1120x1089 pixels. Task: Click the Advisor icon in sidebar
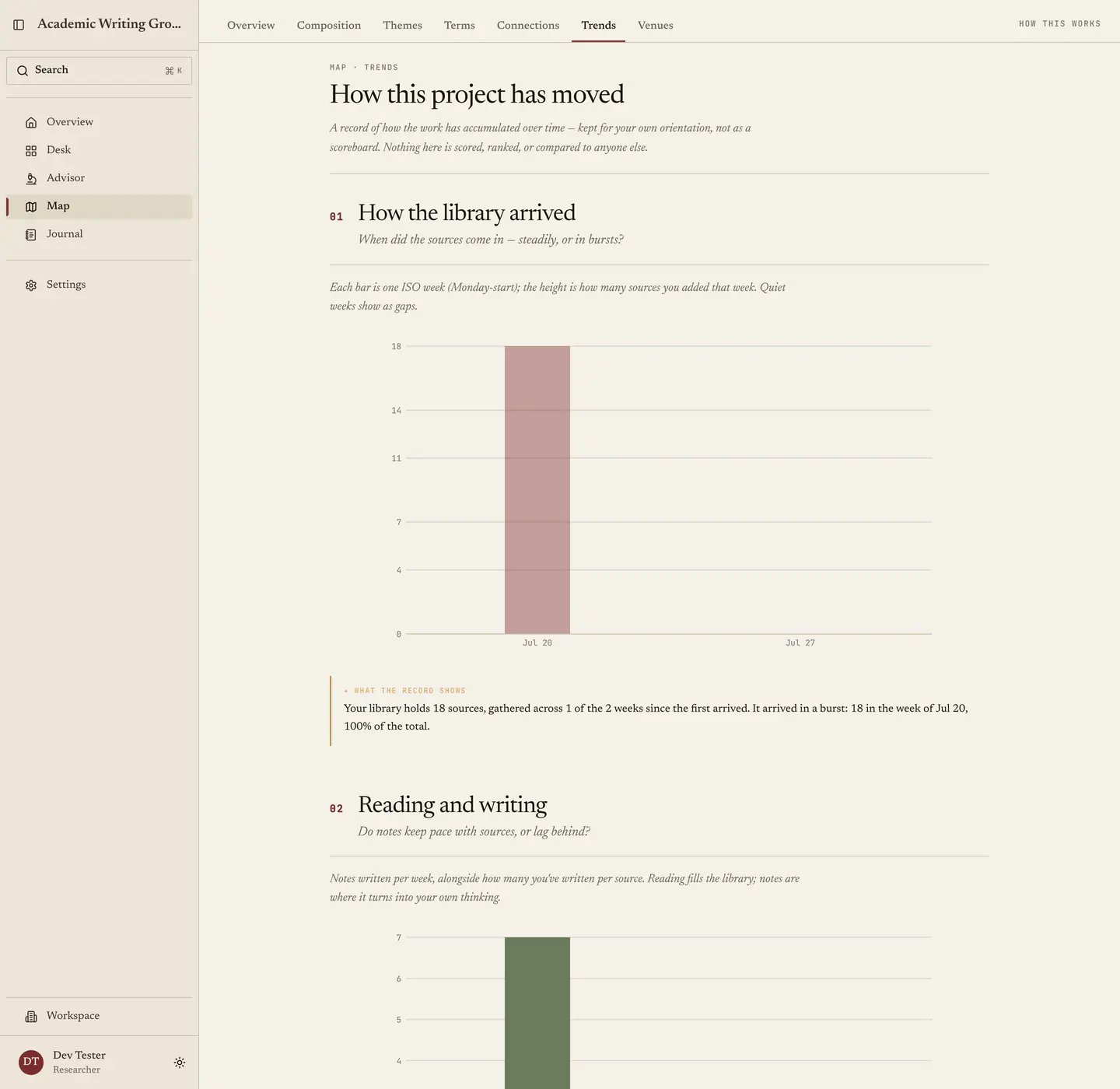(x=31, y=178)
